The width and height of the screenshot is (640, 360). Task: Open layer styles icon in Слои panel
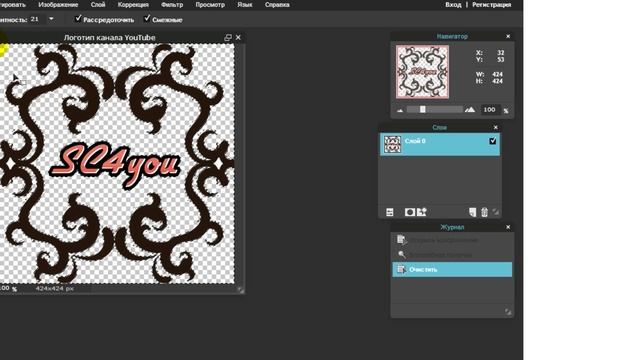[x=422, y=212]
